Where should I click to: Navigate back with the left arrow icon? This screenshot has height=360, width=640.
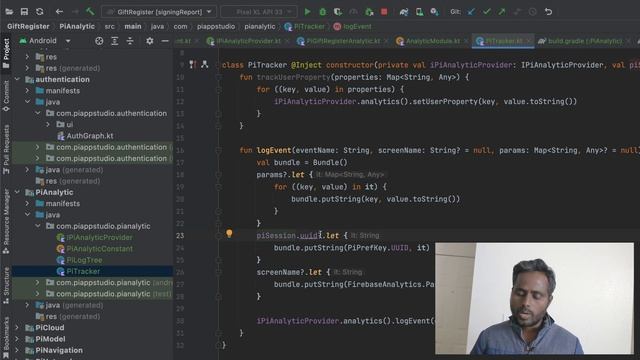(x=59, y=12)
